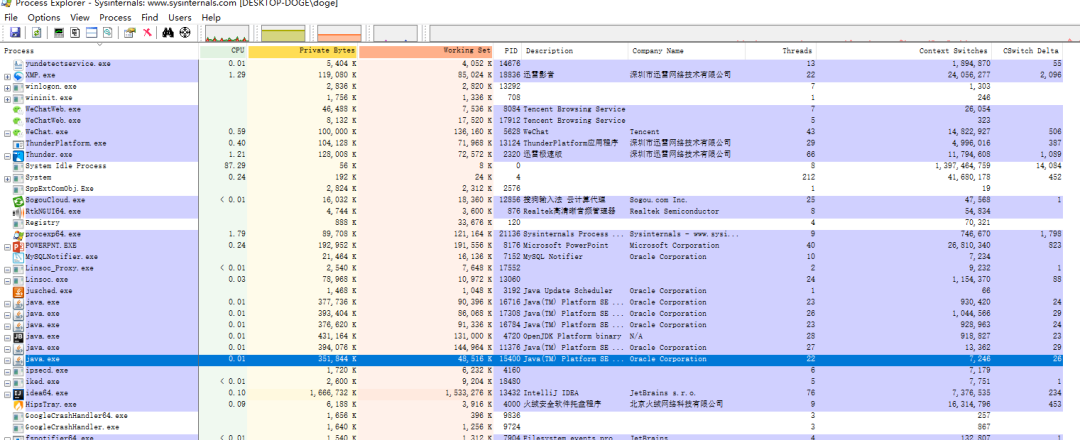1080x440 pixels.
Task: Open the Help menu
Action: [211, 17]
